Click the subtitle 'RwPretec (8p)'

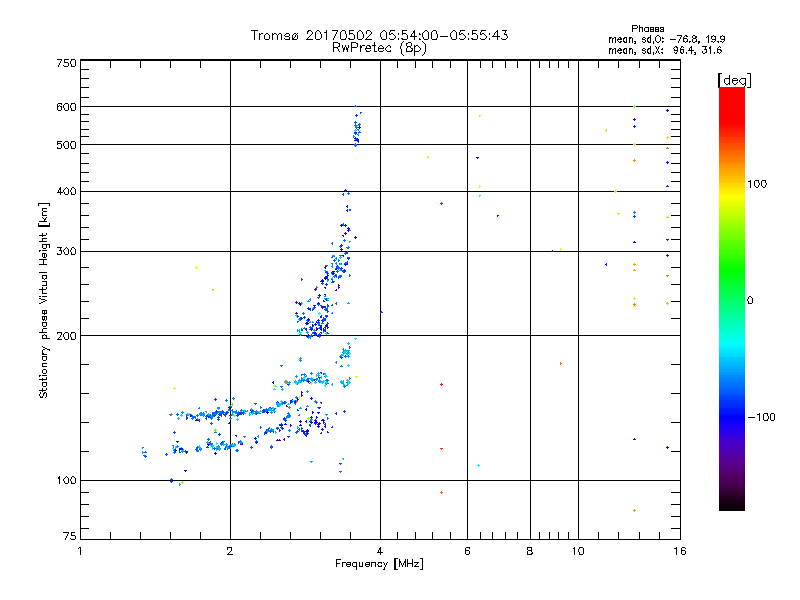point(379,48)
